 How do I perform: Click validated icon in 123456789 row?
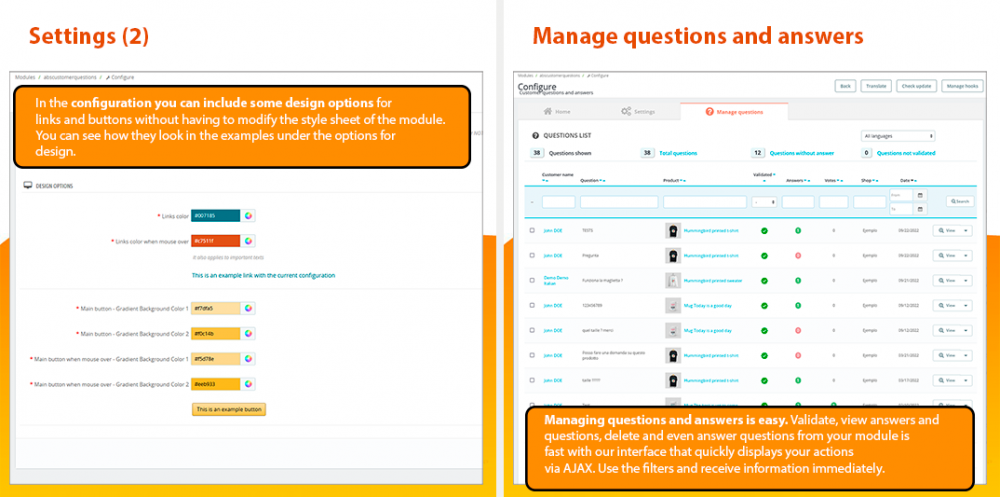(x=764, y=305)
